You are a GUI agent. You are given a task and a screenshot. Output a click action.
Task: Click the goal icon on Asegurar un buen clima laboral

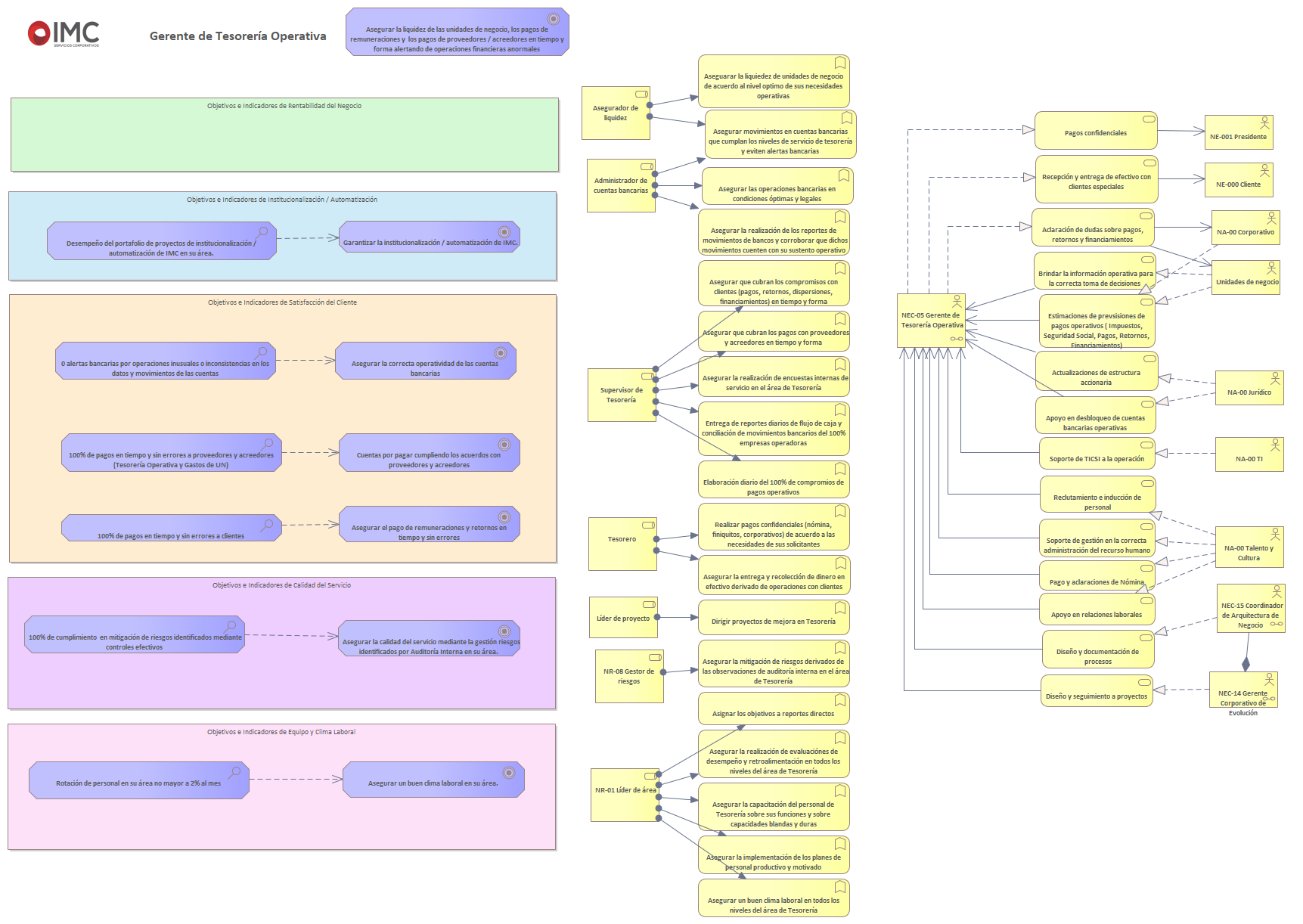click(x=509, y=772)
